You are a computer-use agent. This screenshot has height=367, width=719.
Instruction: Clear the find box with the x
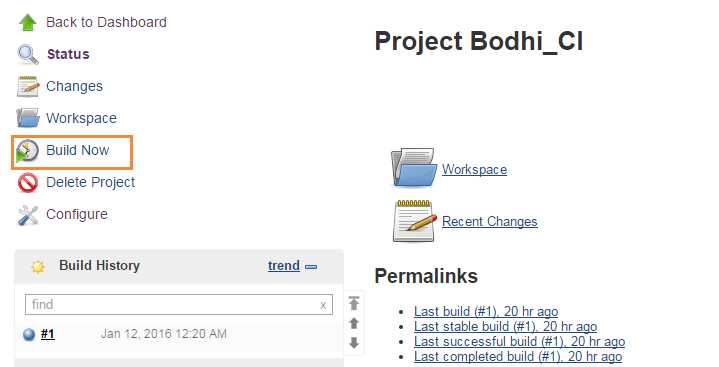(x=323, y=305)
